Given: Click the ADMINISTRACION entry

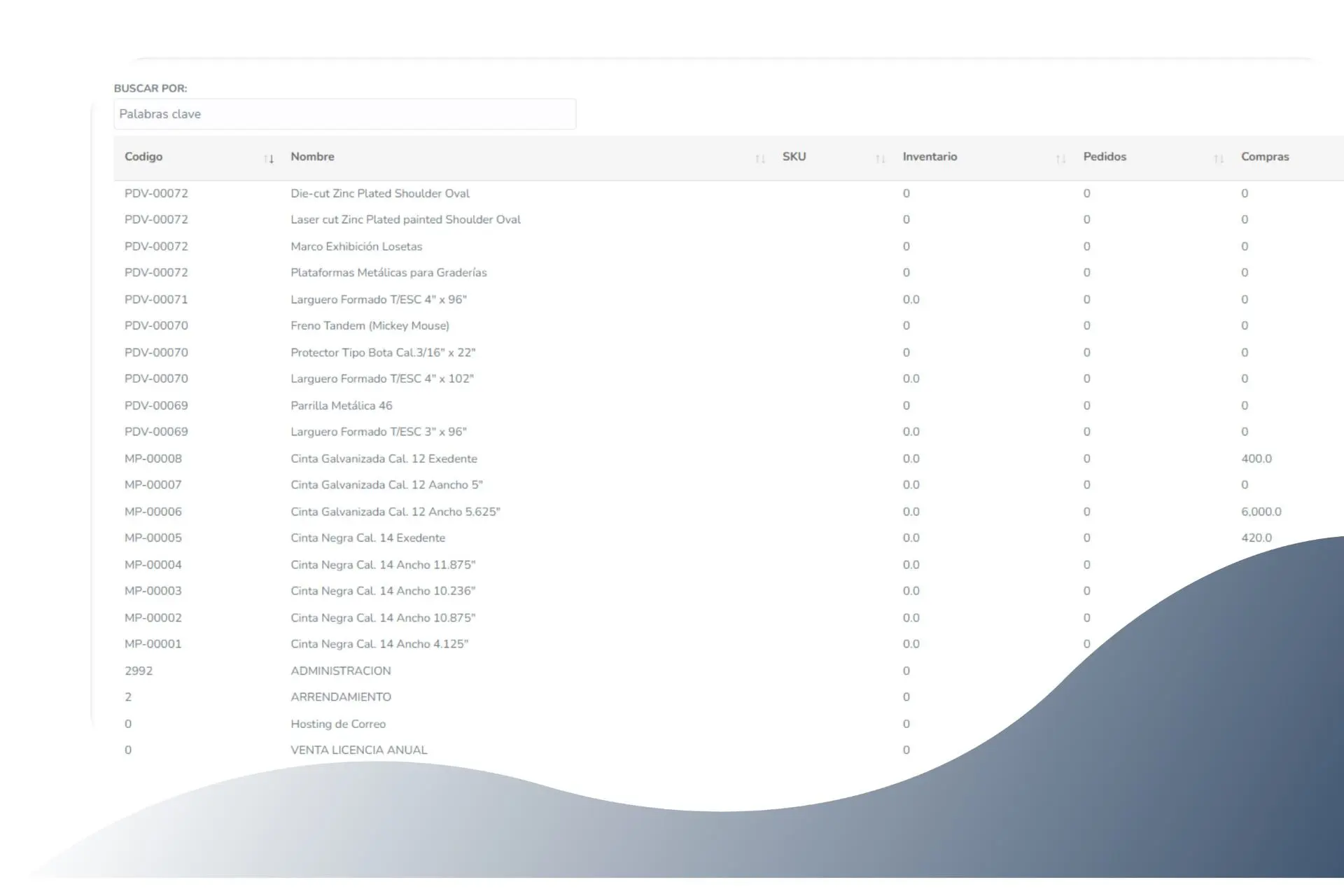Looking at the screenshot, I should (x=340, y=671).
